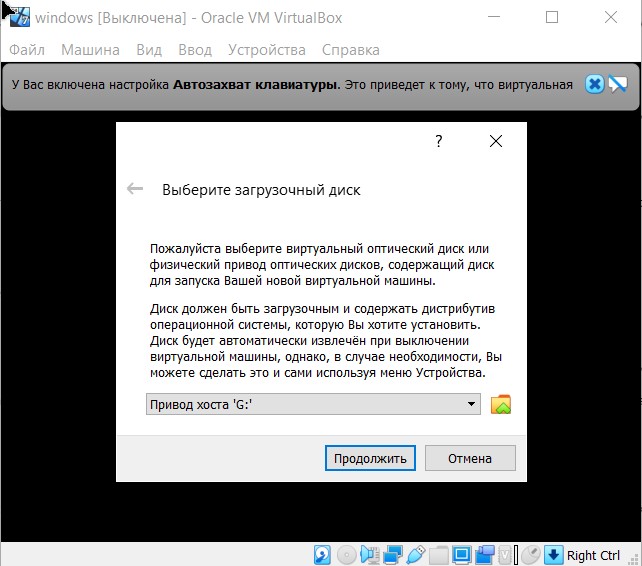
Task: Browse for disk image with folder icon
Action: click(x=500, y=404)
